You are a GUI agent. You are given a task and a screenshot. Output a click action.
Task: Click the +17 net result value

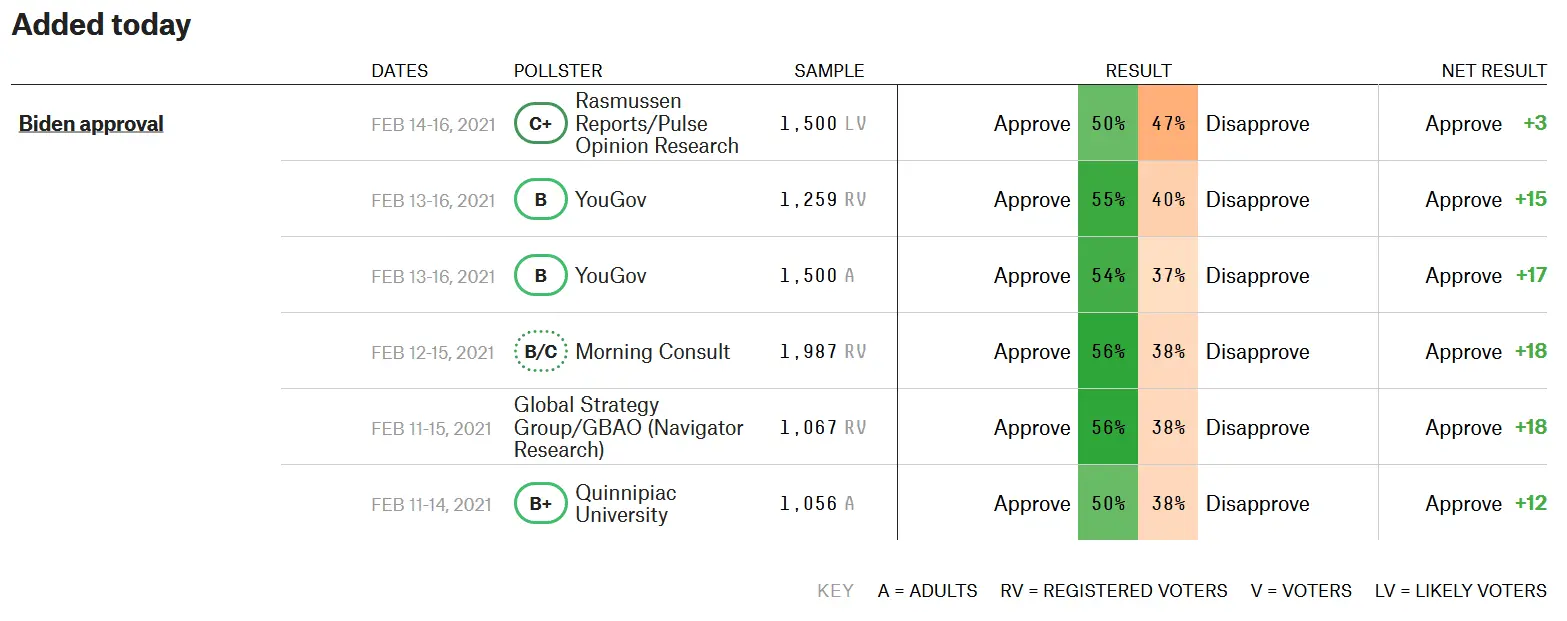pos(1531,276)
